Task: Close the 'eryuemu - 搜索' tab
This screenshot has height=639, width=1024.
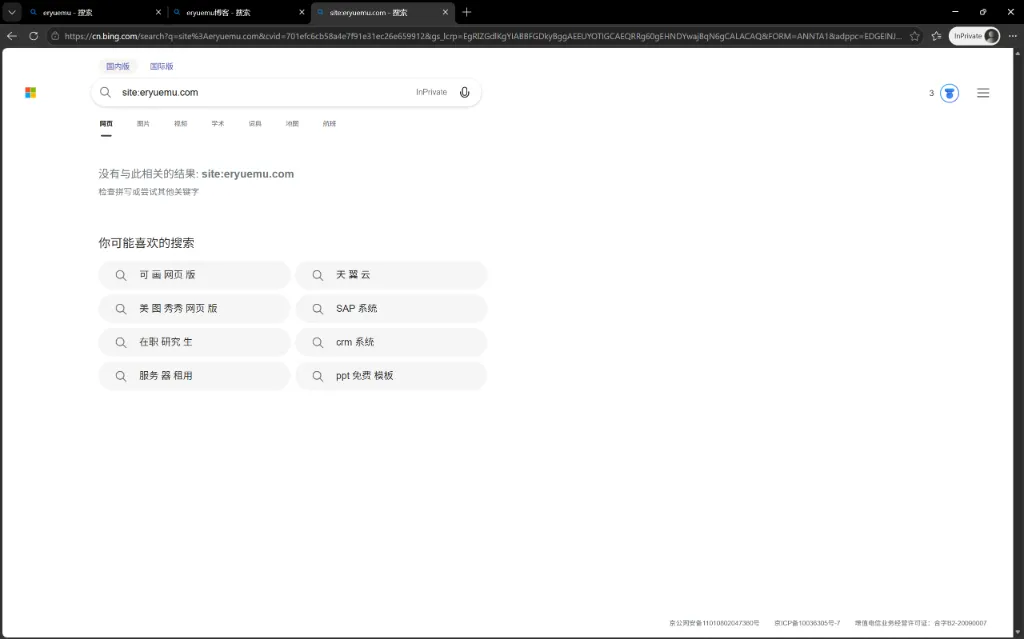Action: pos(158,12)
